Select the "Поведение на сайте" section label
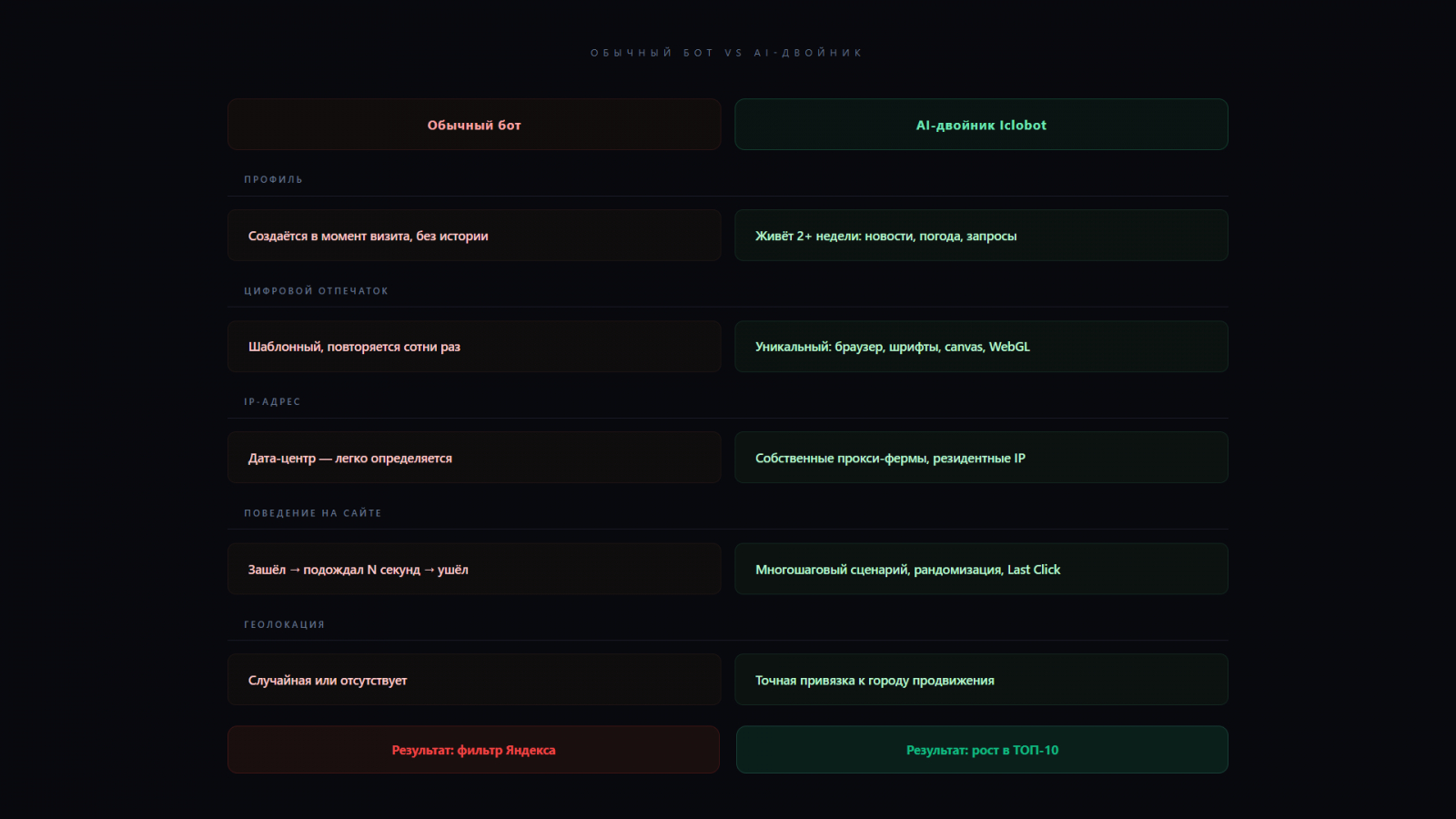Image resolution: width=1456 pixels, height=819 pixels. (312, 513)
